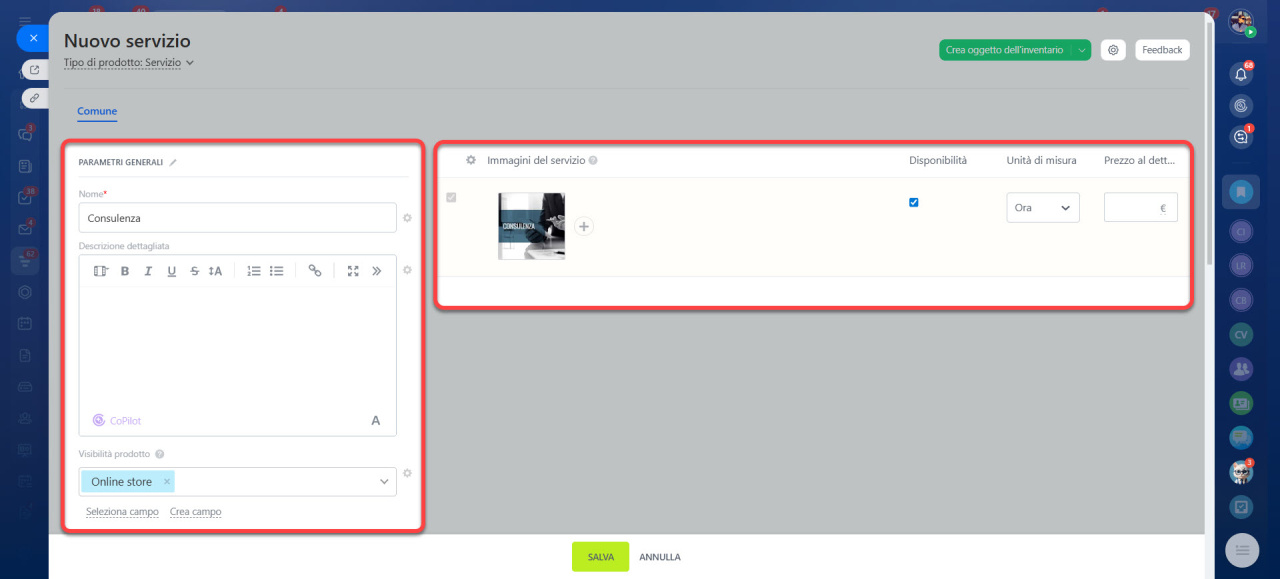The image size is (1280, 579).
Task: Click the green Salva button
Action: click(x=600, y=557)
